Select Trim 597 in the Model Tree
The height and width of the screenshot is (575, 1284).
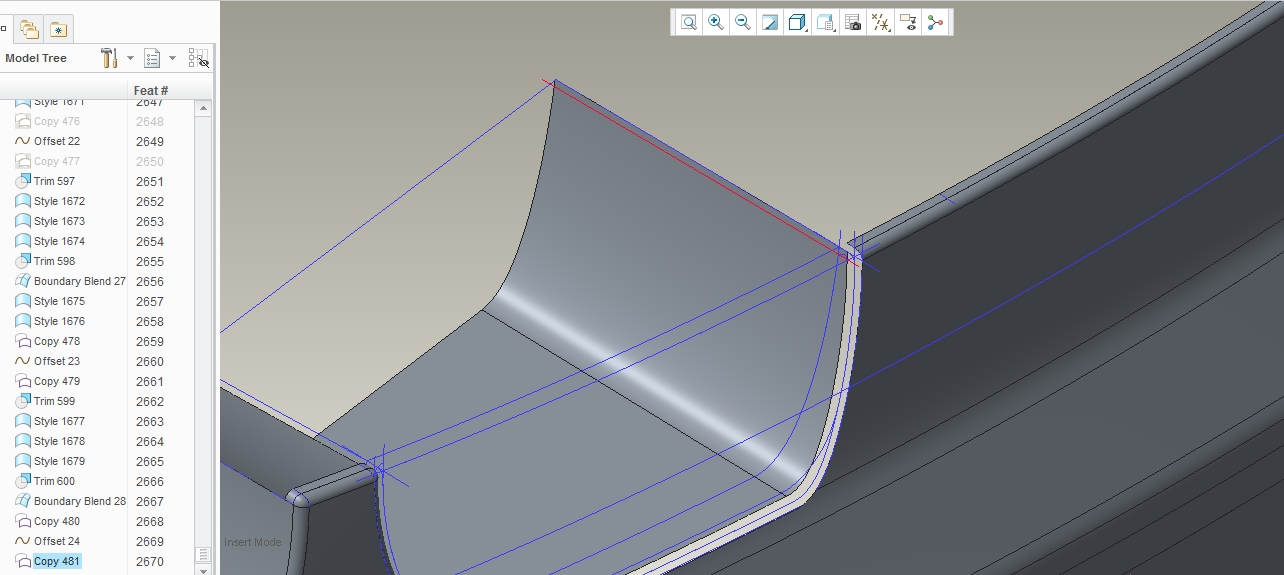(54, 181)
